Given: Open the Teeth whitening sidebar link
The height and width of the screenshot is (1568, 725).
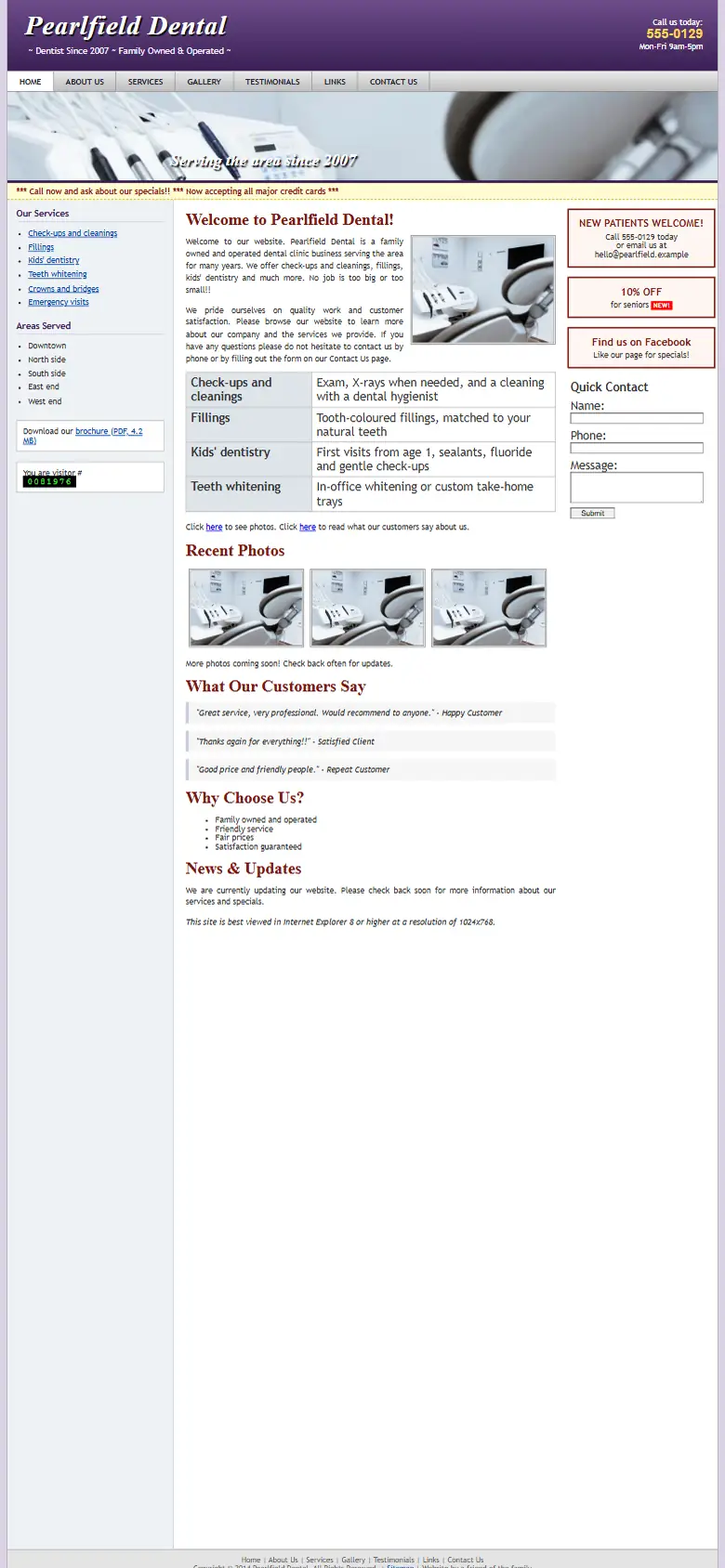Looking at the screenshot, I should coord(58,275).
